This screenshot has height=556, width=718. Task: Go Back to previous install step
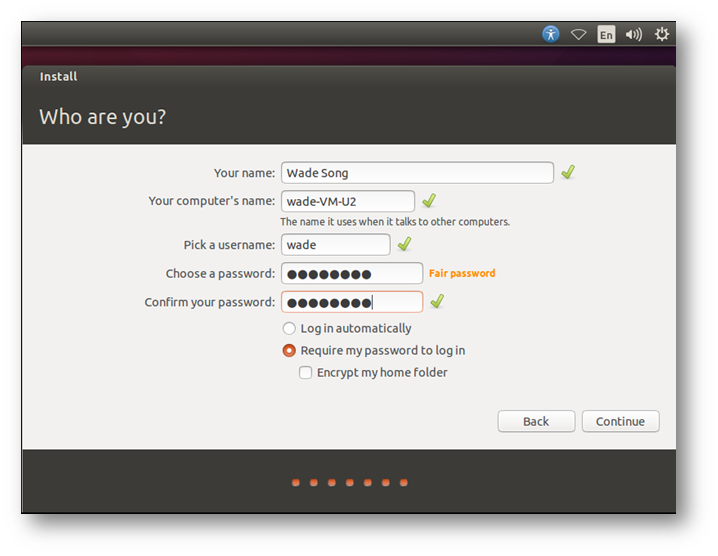pos(536,421)
